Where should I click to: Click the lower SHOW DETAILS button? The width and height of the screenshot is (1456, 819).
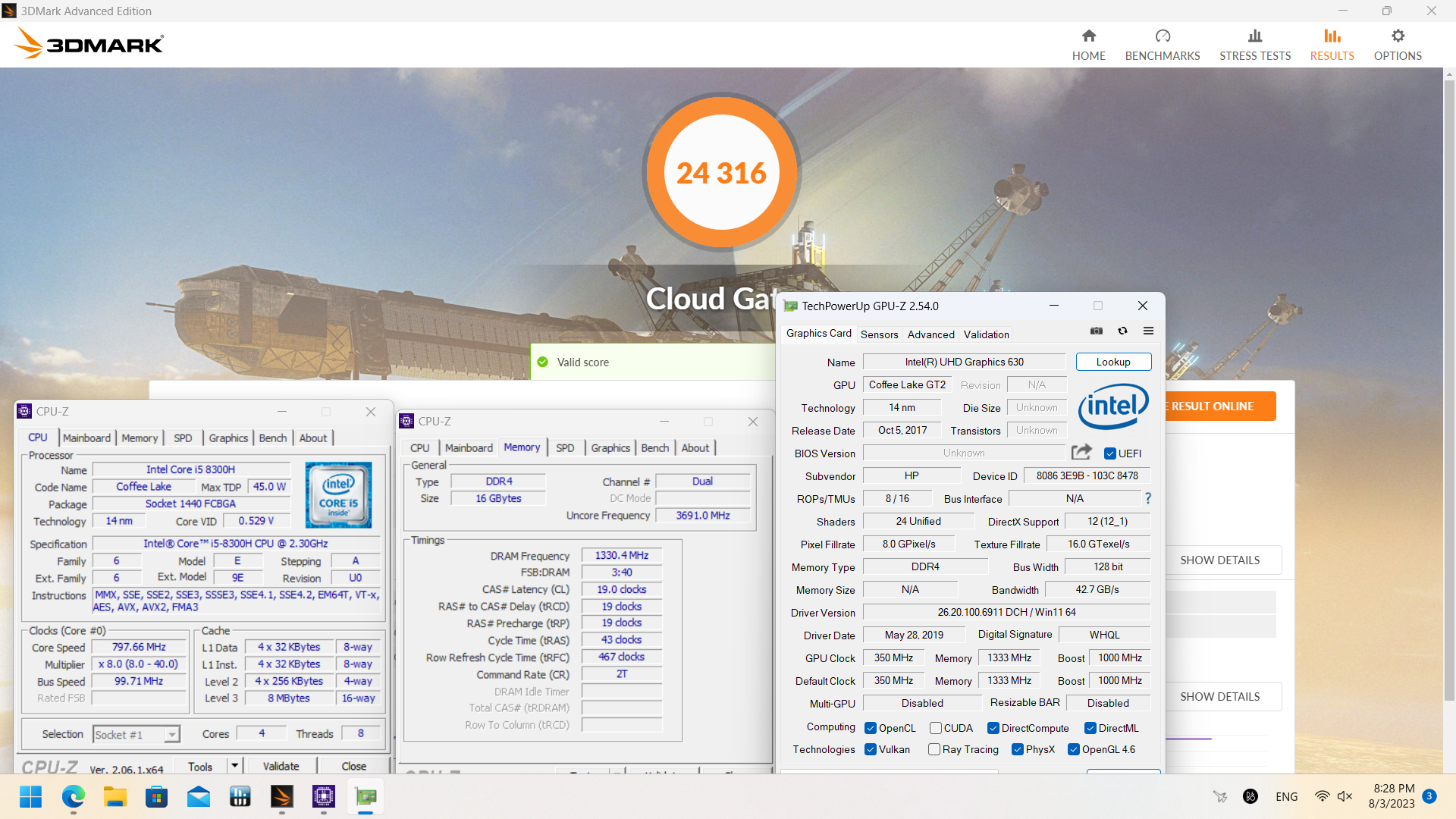click(x=1219, y=696)
